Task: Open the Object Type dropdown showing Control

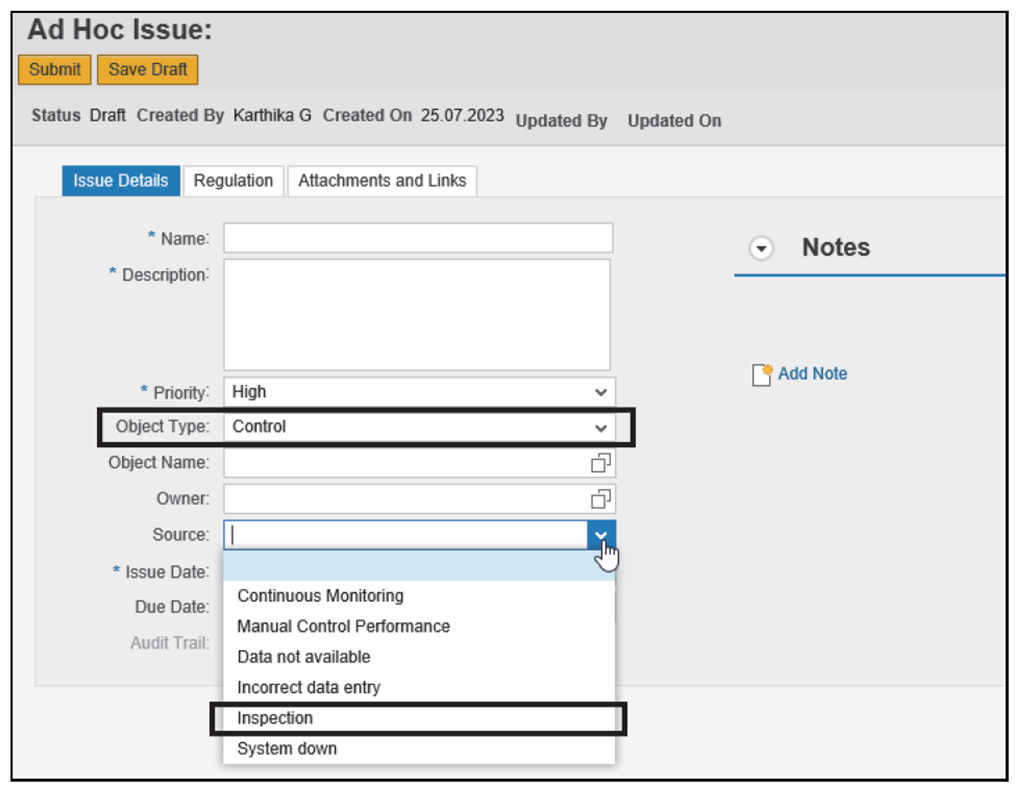Action: pos(420,427)
